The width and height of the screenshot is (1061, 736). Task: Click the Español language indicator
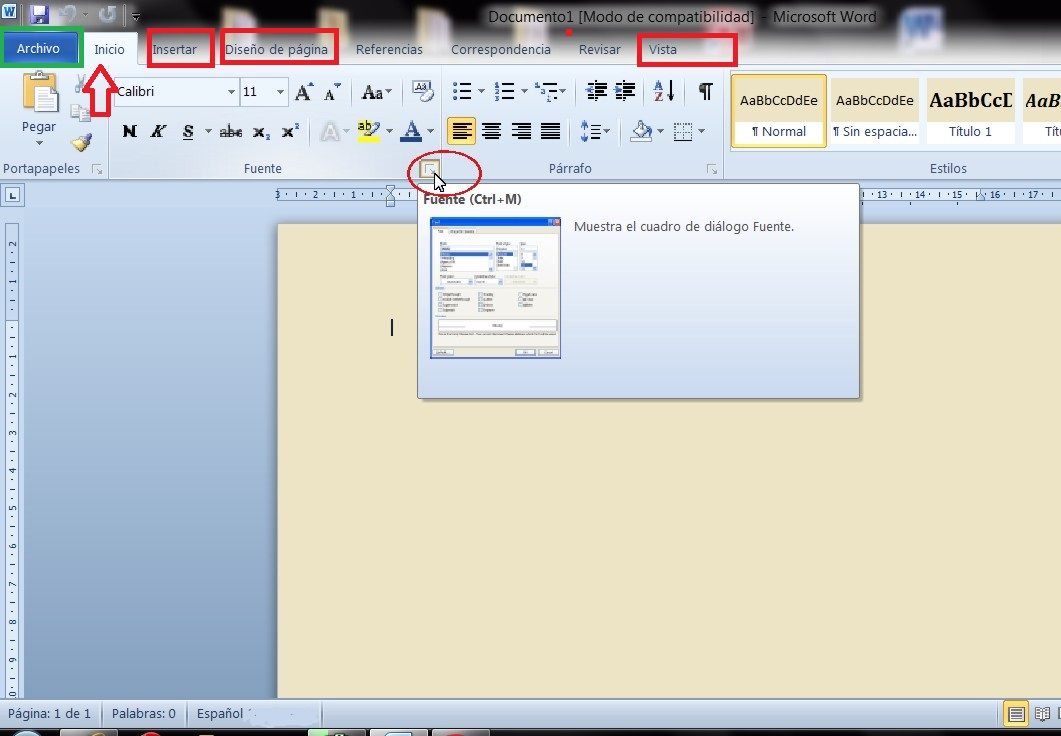220,713
